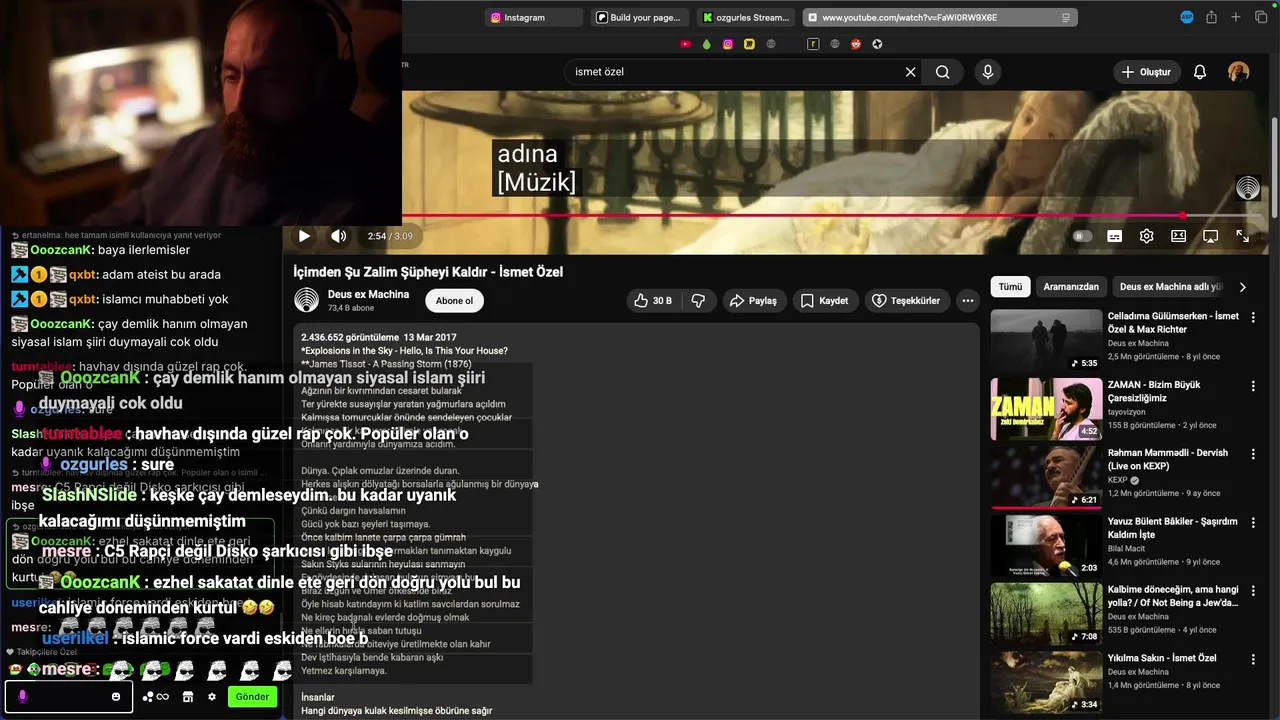Open the chat shop storefront icon
The image size is (1280, 720).
coord(188,697)
